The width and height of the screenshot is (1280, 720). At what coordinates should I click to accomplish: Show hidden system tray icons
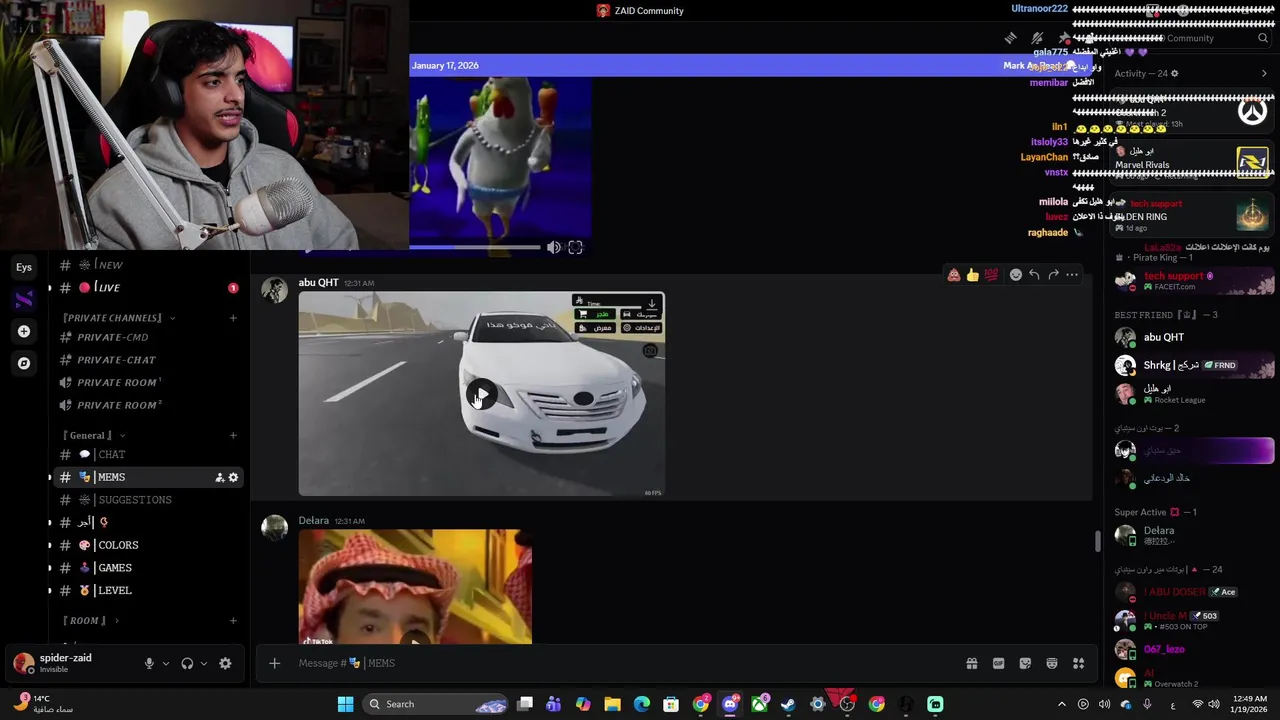(1062, 704)
